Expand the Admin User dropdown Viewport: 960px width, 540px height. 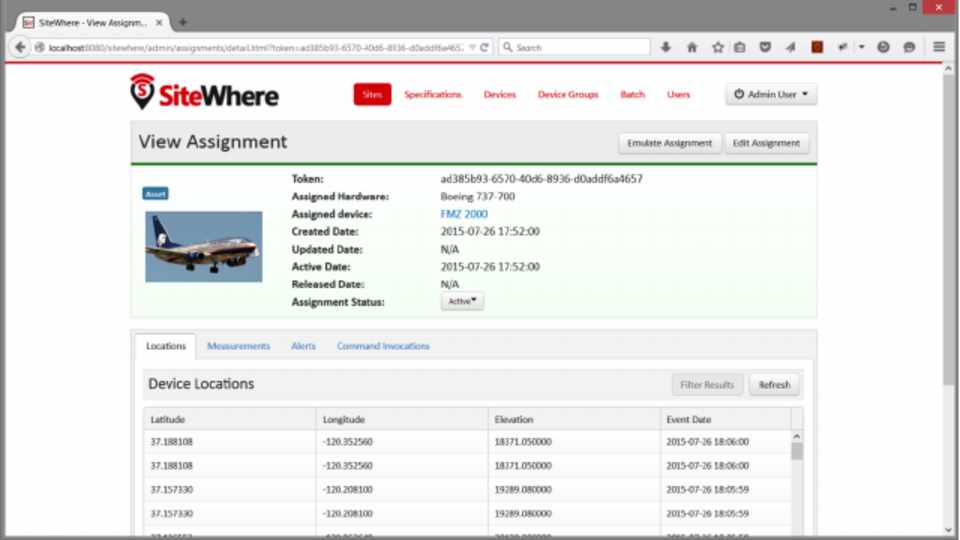(771, 94)
